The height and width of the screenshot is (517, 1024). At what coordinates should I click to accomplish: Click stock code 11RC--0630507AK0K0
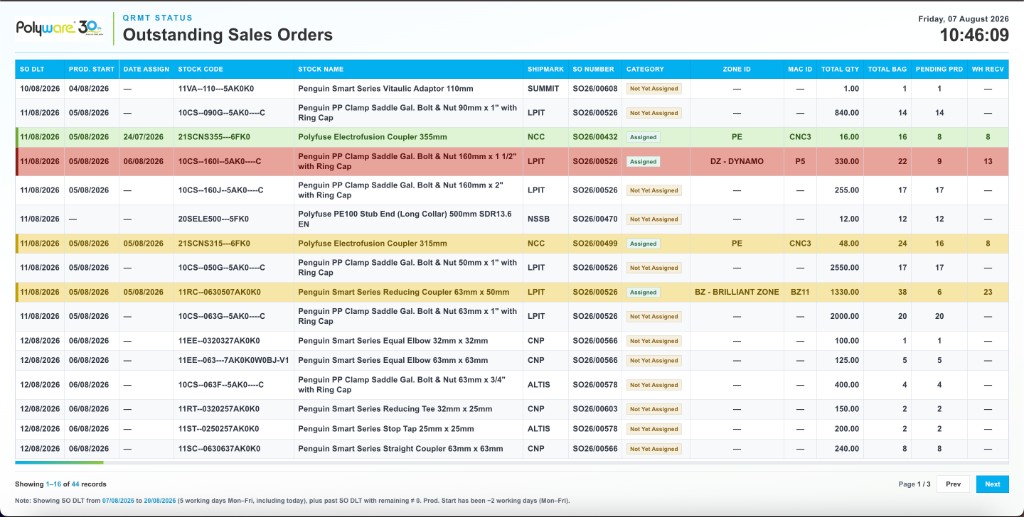[x=219, y=292]
